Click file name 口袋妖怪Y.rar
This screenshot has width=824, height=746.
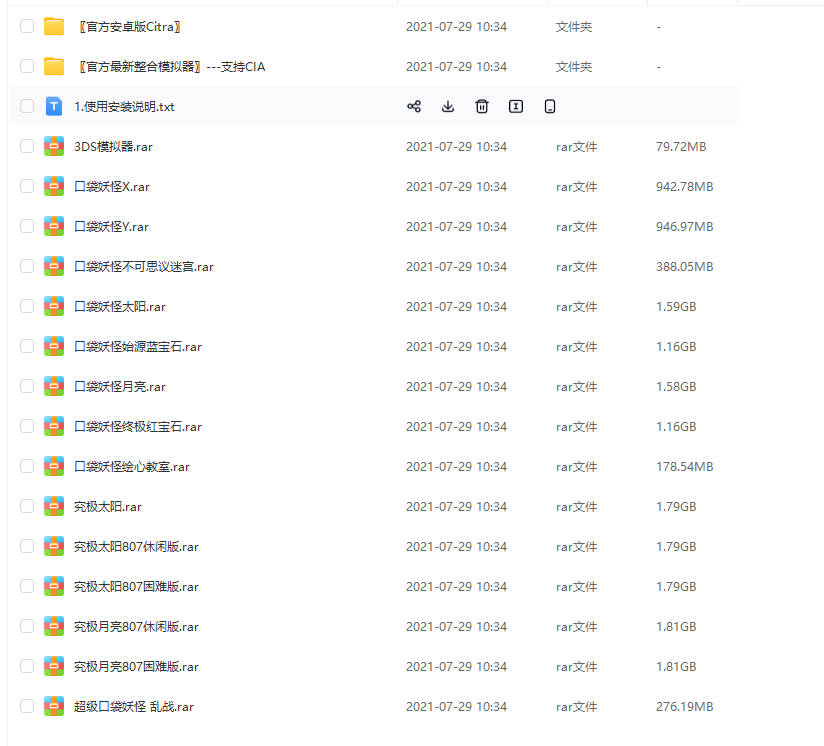(111, 226)
